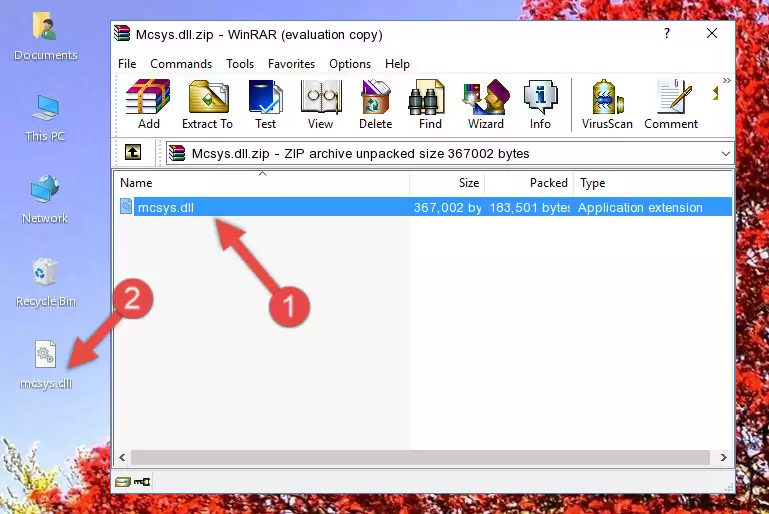Click the 367,002 size cell

point(447,207)
